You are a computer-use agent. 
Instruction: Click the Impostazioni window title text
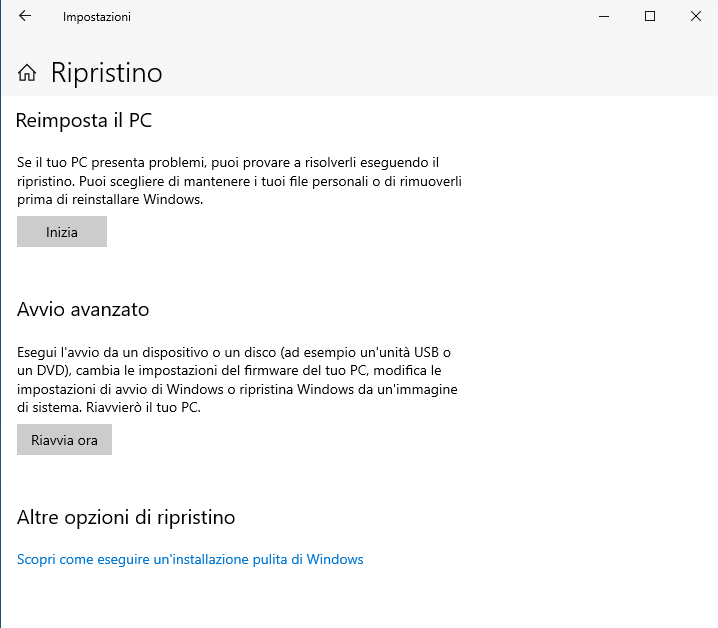pyautogui.click(x=96, y=17)
